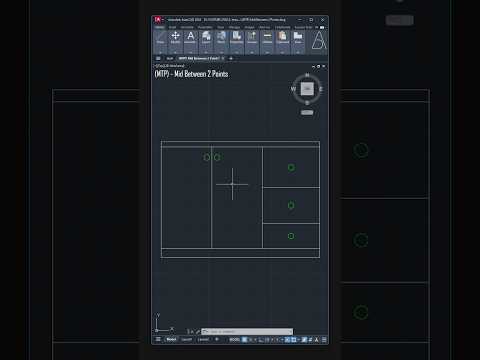The width and height of the screenshot is (480, 360).
Task: Open the Clipboard panel in the ribbon
Action: coord(283,42)
